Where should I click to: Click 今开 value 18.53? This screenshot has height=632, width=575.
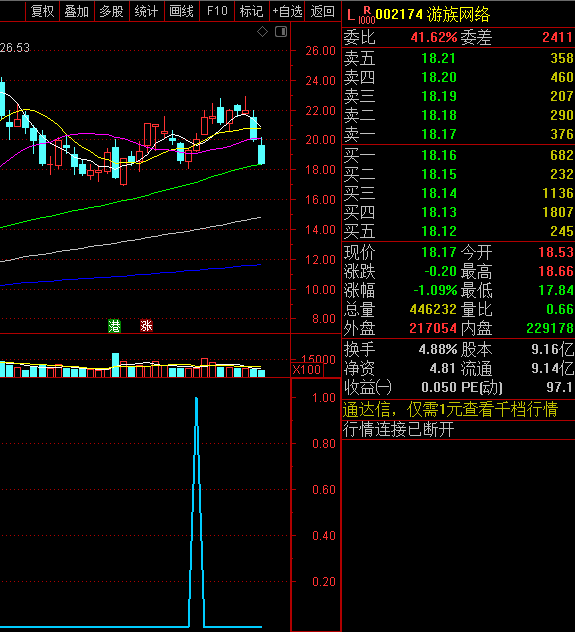[556, 253]
